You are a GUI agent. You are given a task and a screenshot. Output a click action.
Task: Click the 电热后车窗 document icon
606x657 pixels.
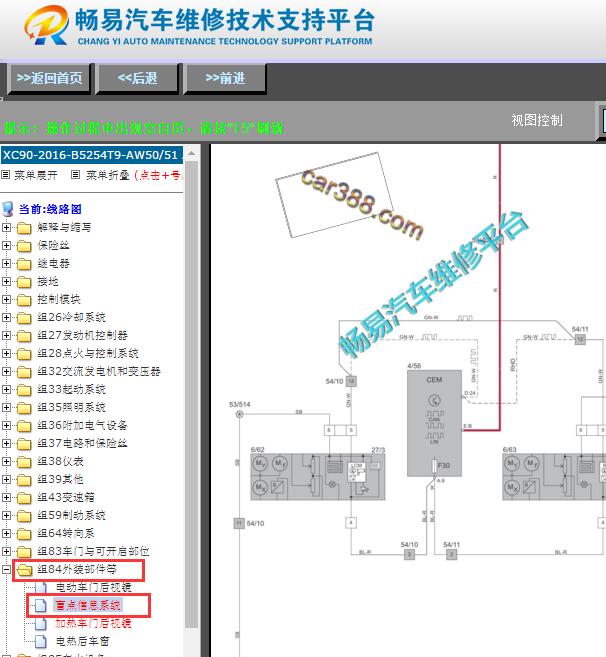(41, 641)
